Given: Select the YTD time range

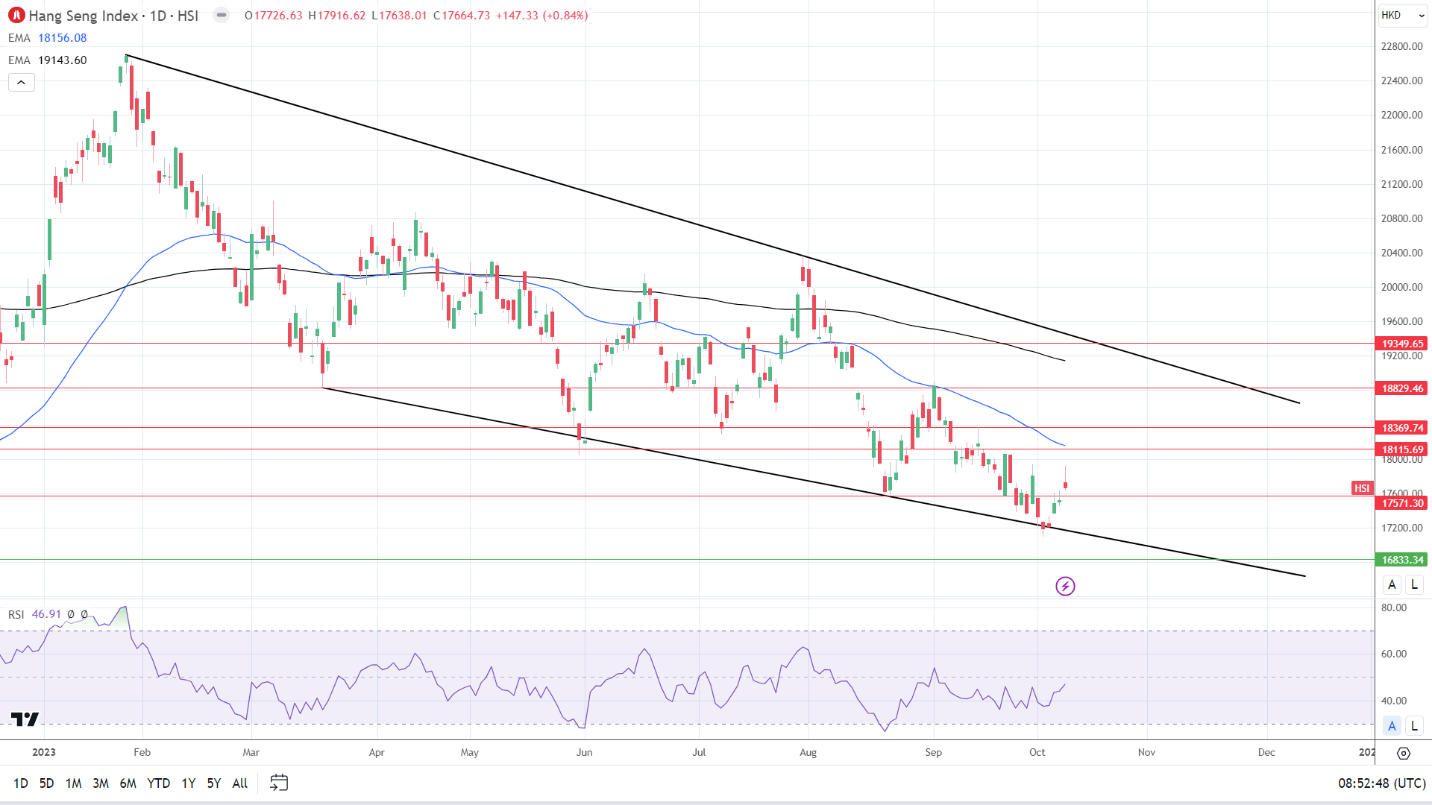Looking at the screenshot, I should (x=158, y=783).
